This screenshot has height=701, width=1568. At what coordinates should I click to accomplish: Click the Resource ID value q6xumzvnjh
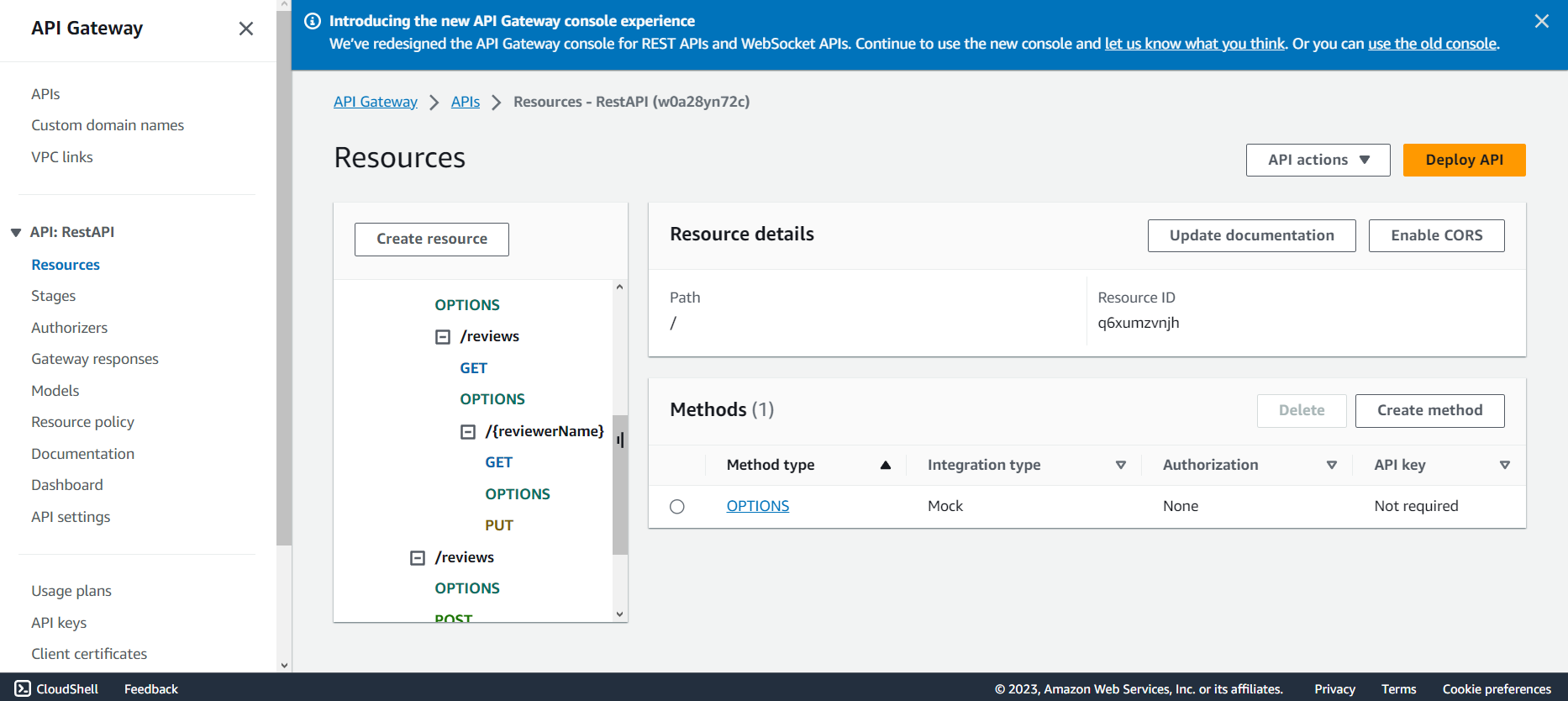tap(1139, 323)
